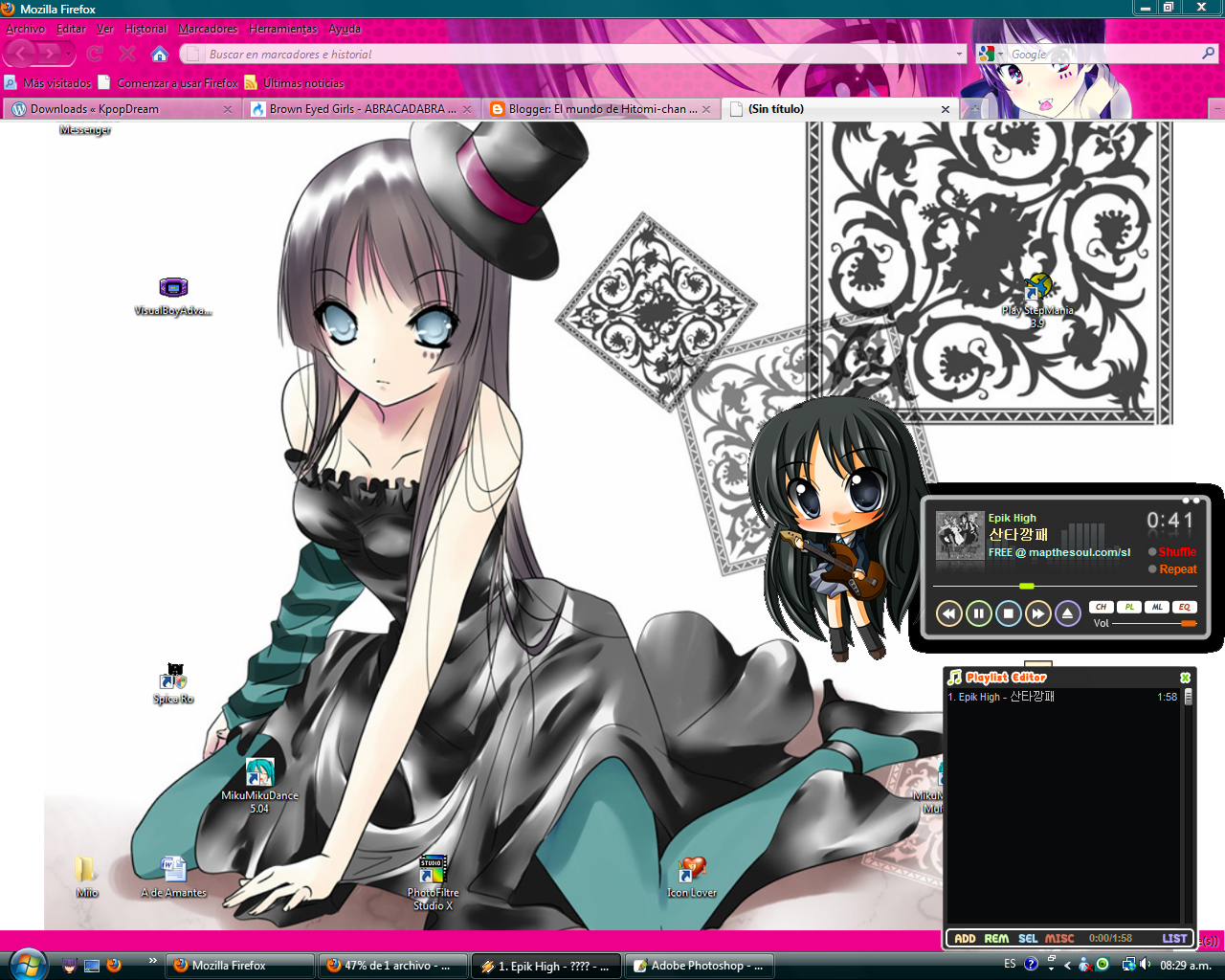Close the (Sin título) tab
Viewport: 1225px width, 980px height.
pos(946,109)
